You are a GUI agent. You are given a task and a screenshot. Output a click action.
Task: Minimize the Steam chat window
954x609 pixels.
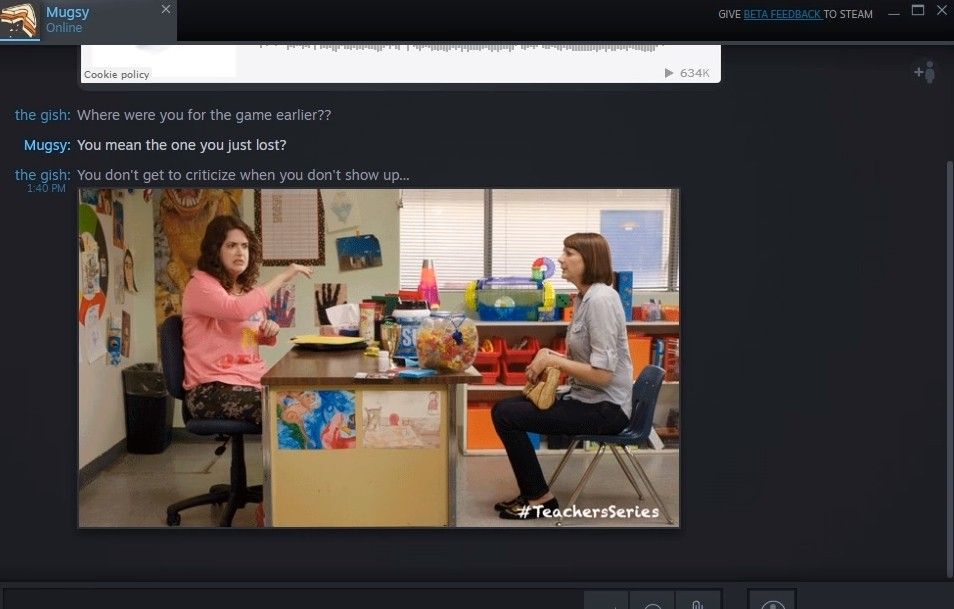pyautogui.click(x=894, y=13)
